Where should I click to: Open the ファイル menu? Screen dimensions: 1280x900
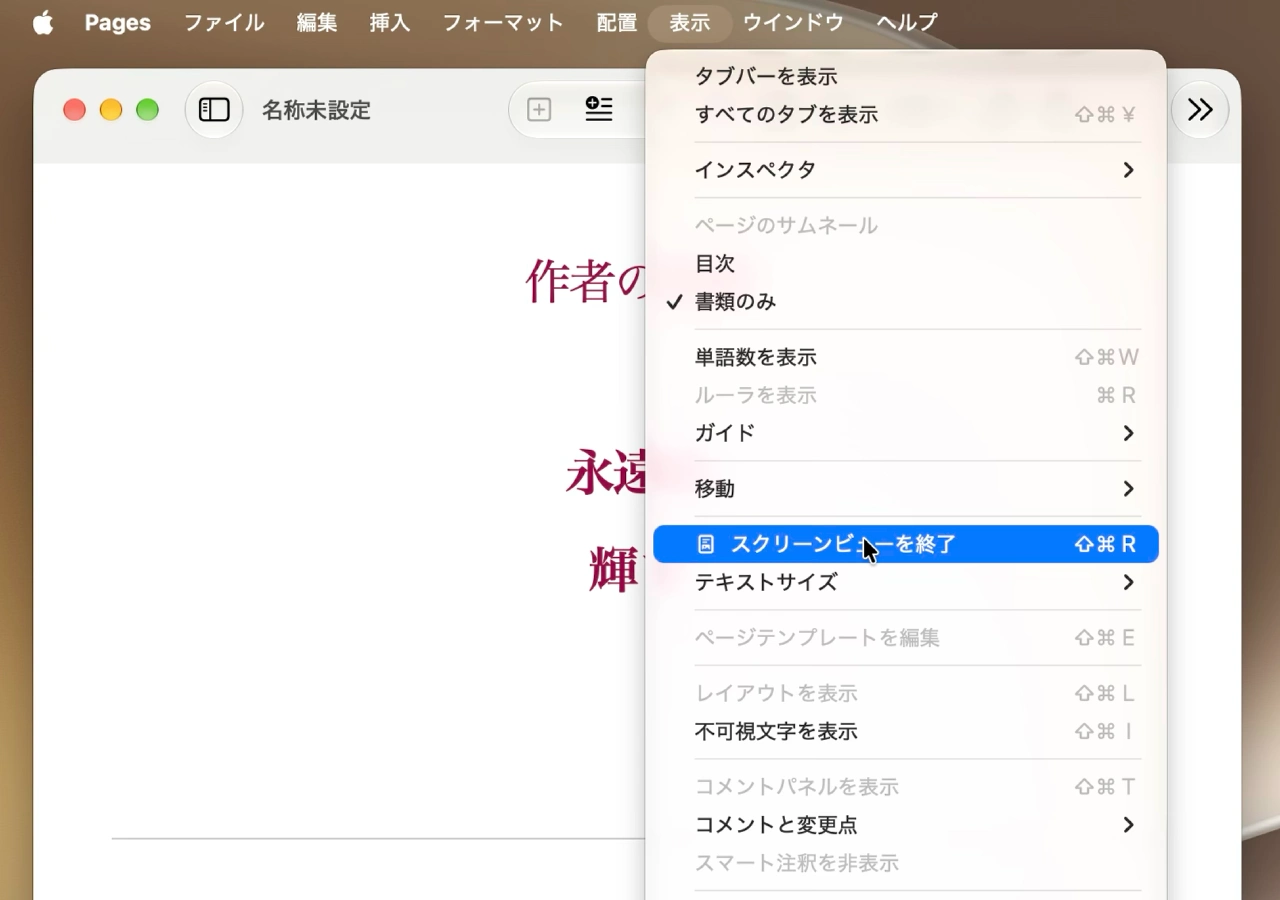point(224,22)
